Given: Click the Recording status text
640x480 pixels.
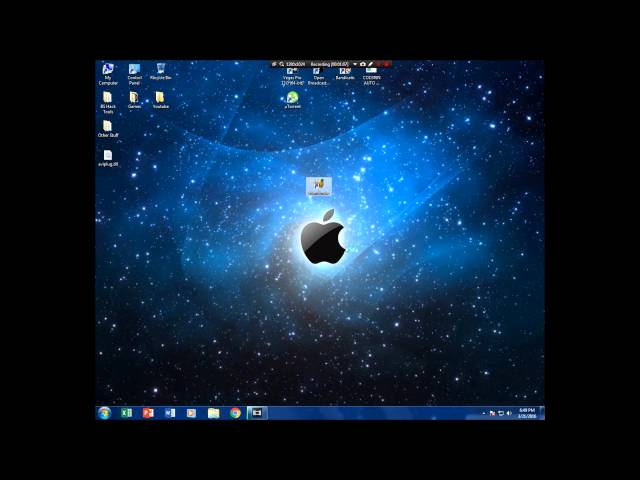Looking at the screenshot, I should [329, 64].
